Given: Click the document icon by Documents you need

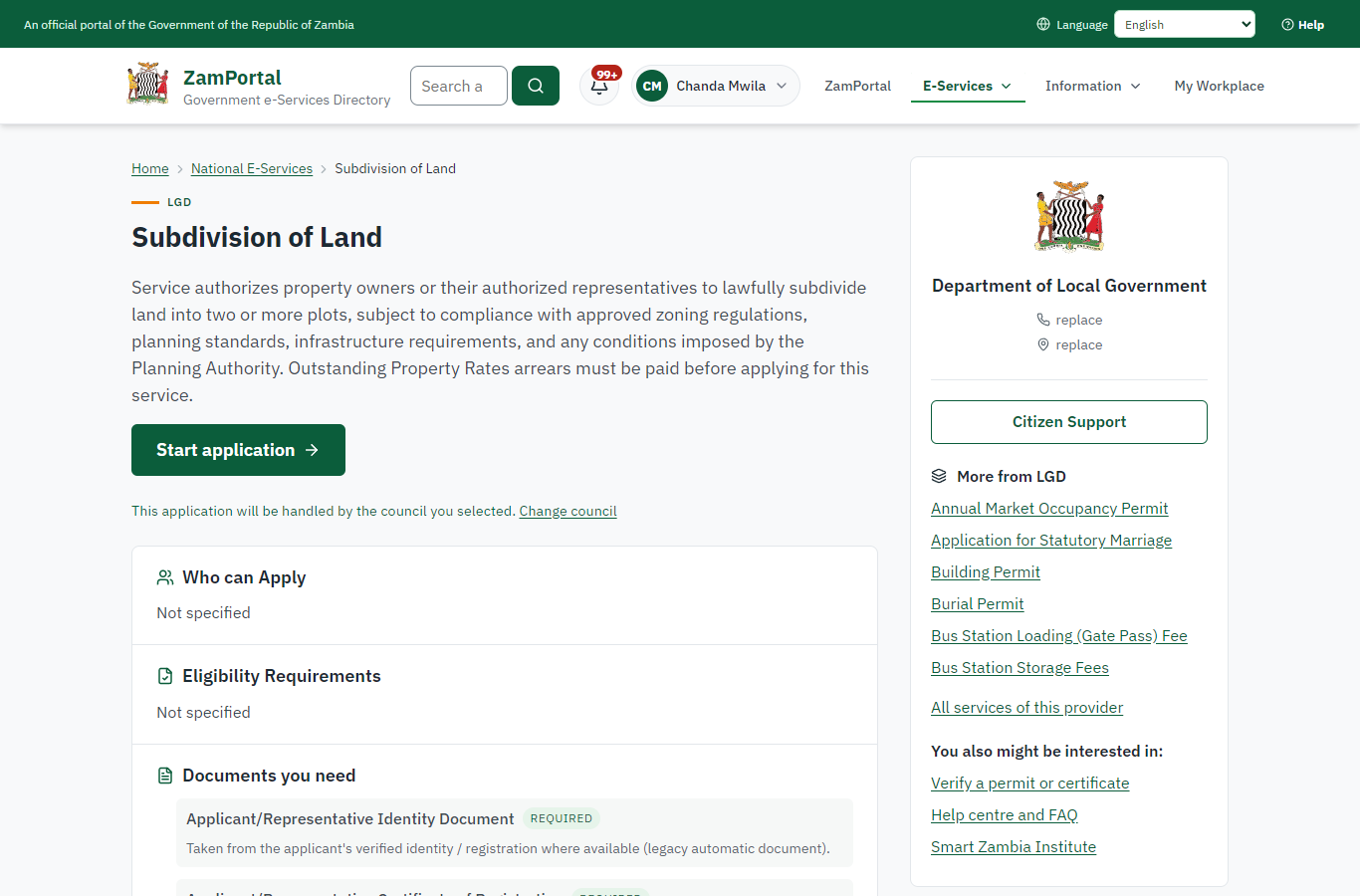Looking at the screenshot, I should (x=165, y=776).
